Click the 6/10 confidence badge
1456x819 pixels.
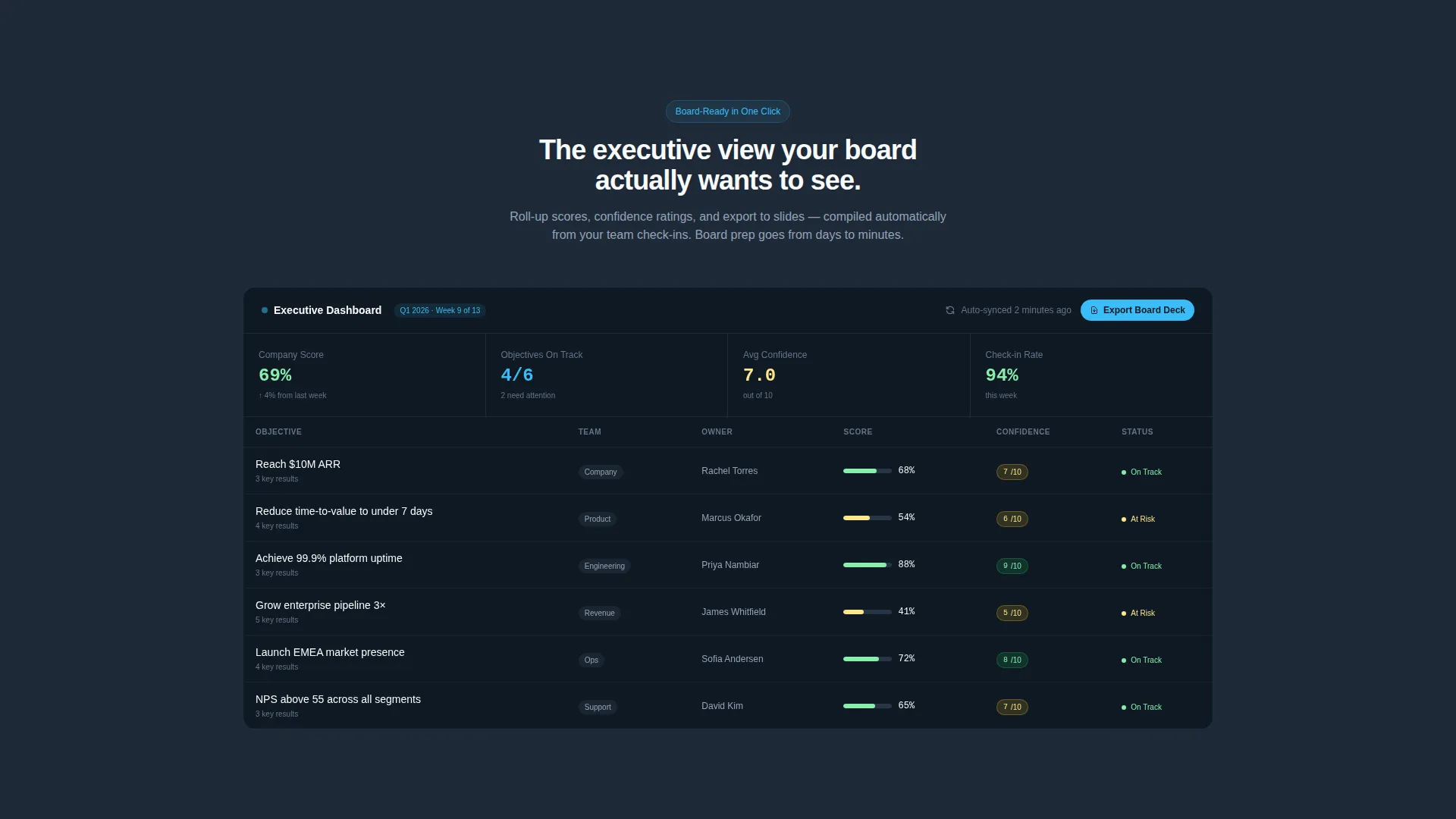click(1012, 519)
